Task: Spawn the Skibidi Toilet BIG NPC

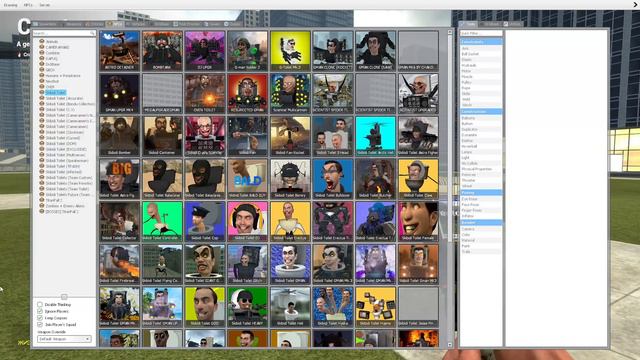Action: click(x=120, y=179)
